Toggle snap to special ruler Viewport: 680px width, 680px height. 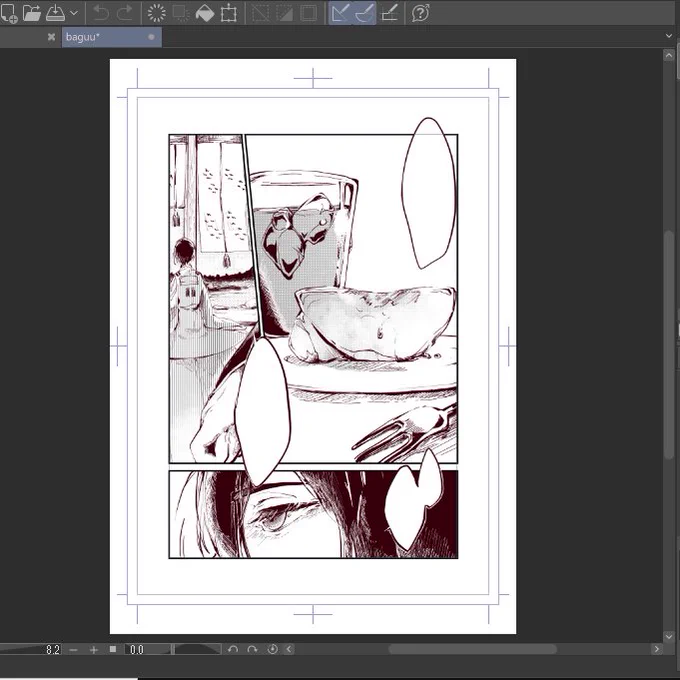(x=364, y=13)
